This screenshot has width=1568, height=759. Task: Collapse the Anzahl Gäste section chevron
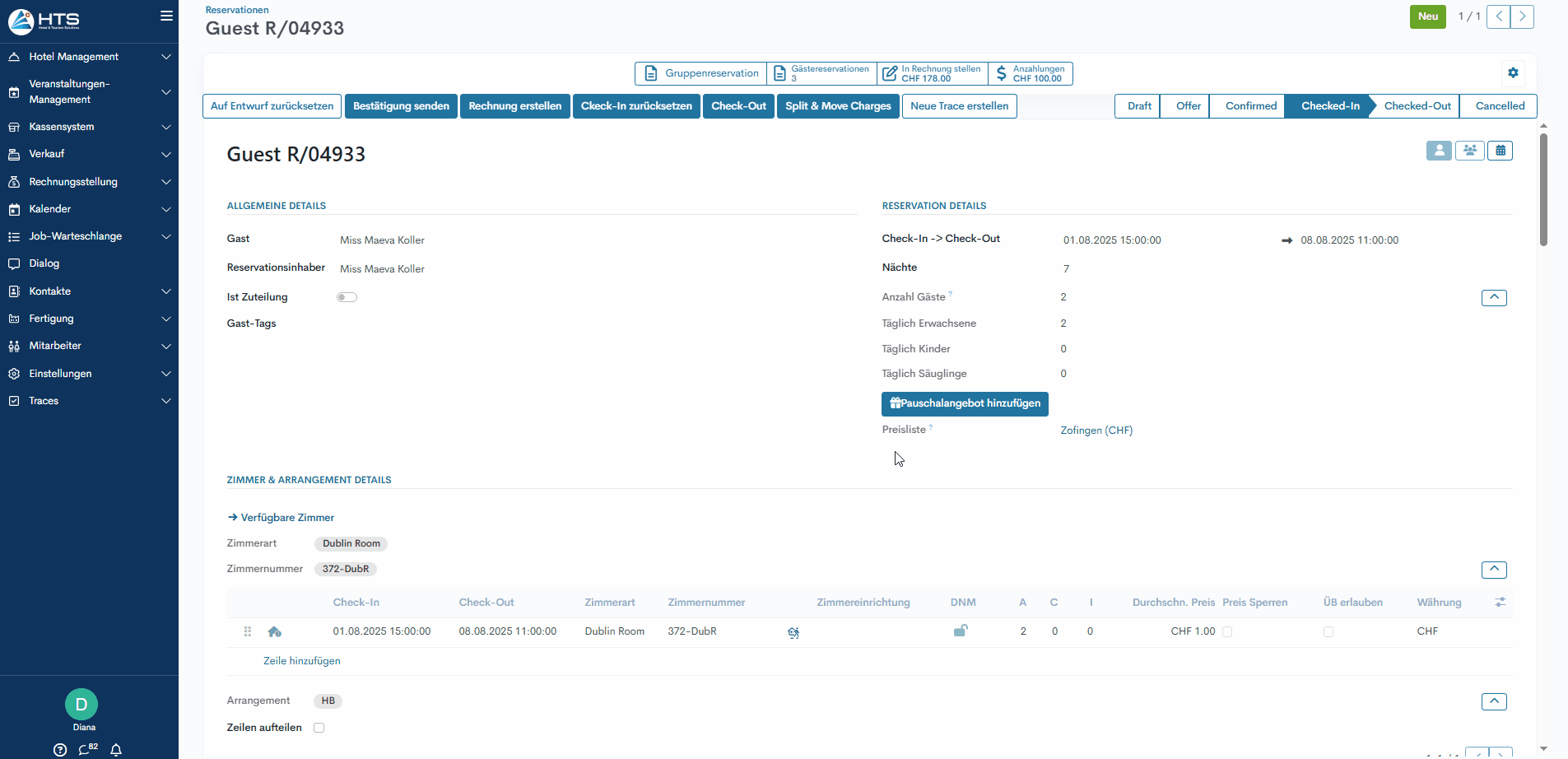1493,297
